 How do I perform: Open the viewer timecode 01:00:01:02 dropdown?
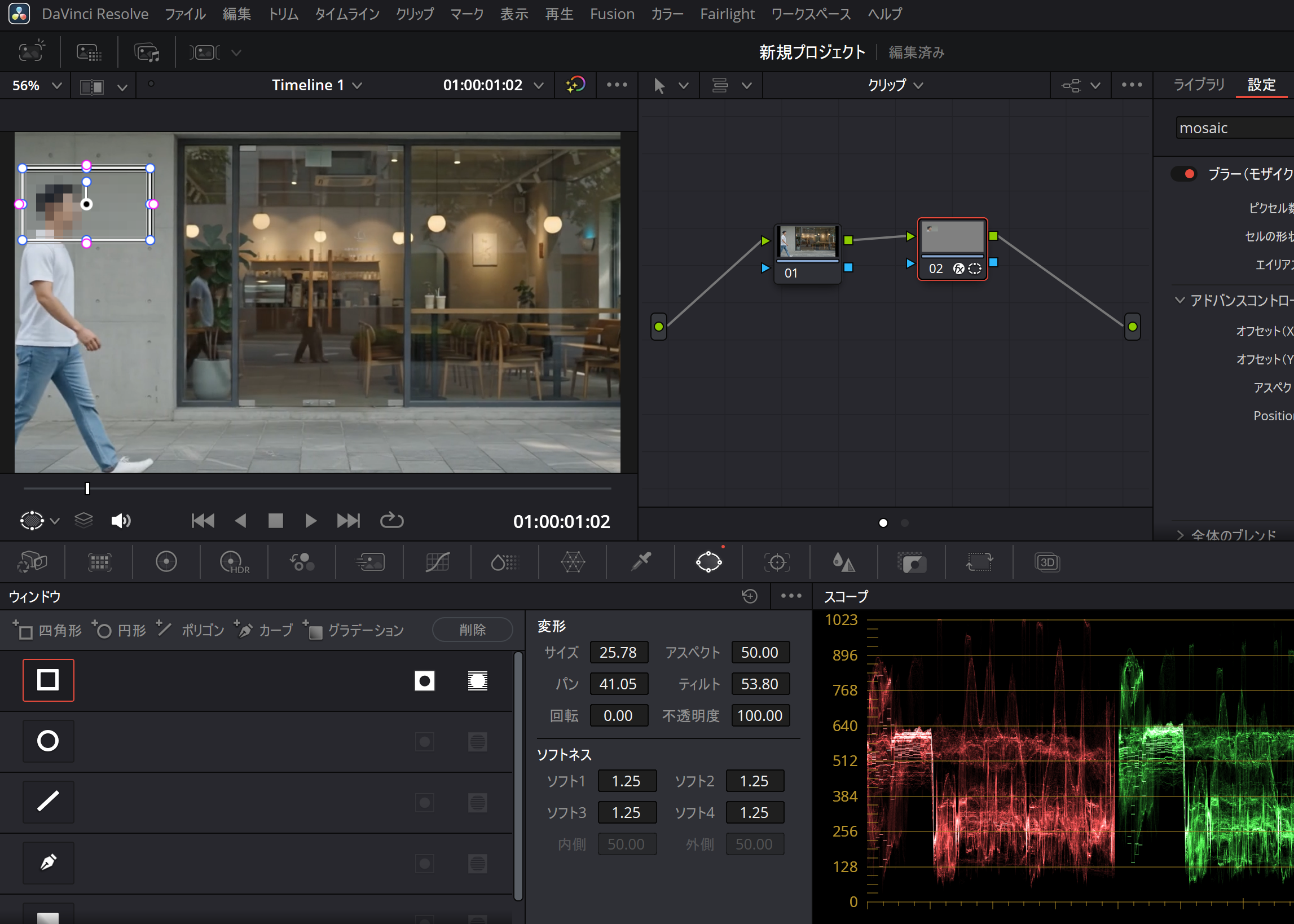[x=492, y=85]
